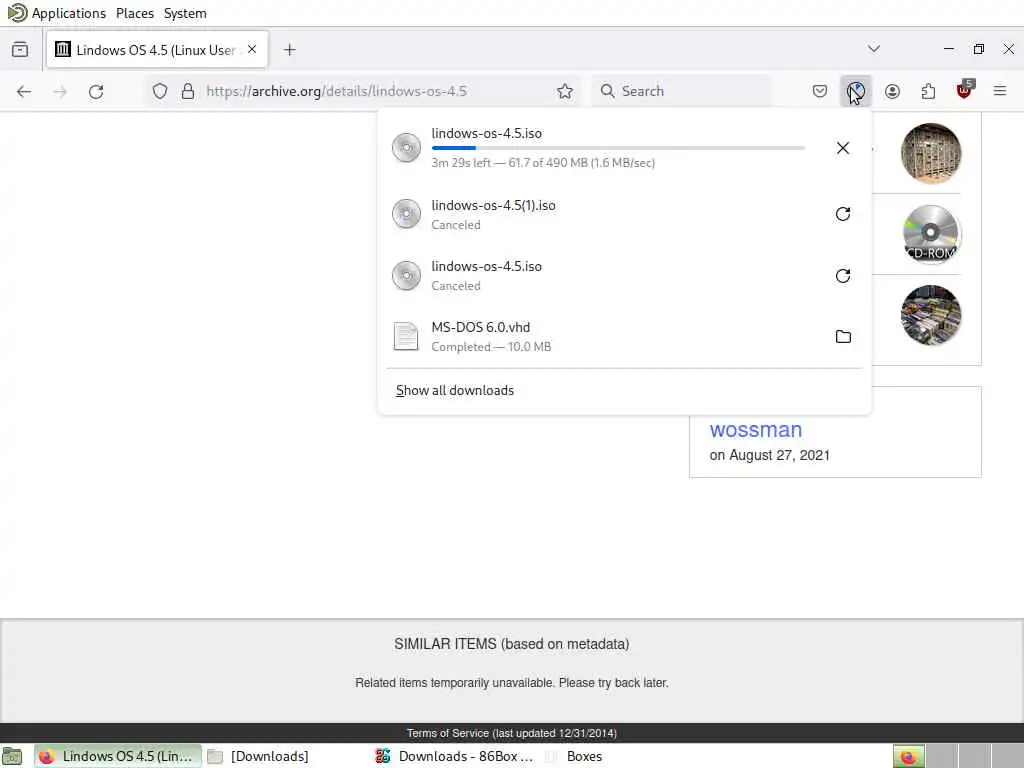The image size is (1024, 768).
Task: Retry the canceled lindows-os-4.5(1).iso download
Action: 843,214
